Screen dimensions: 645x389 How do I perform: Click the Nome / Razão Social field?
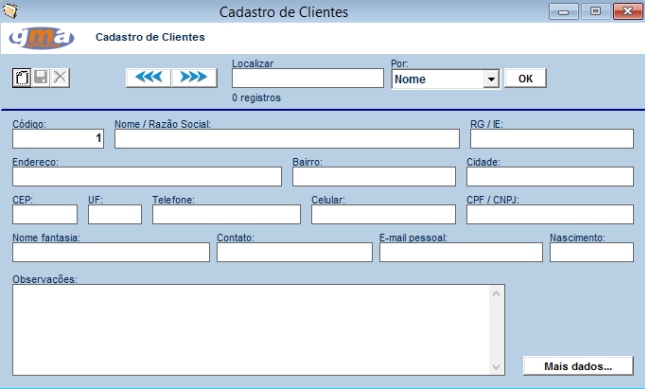(x=287, y=139)
